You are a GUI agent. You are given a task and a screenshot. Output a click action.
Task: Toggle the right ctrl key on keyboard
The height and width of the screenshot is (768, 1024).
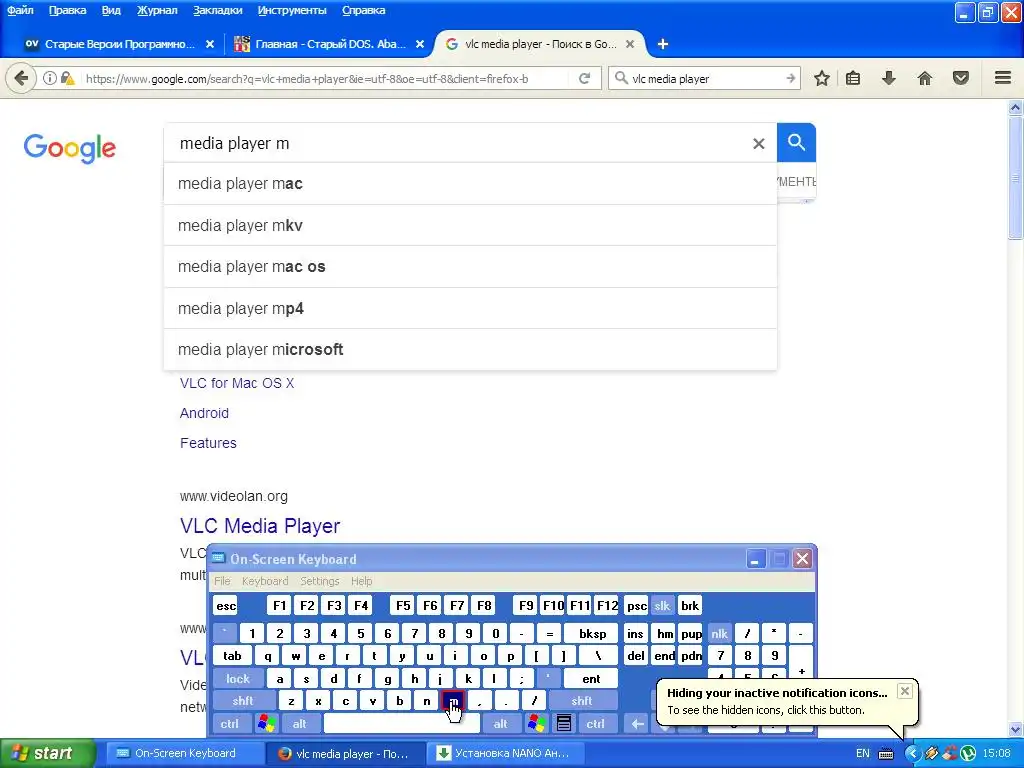(595, 724)
